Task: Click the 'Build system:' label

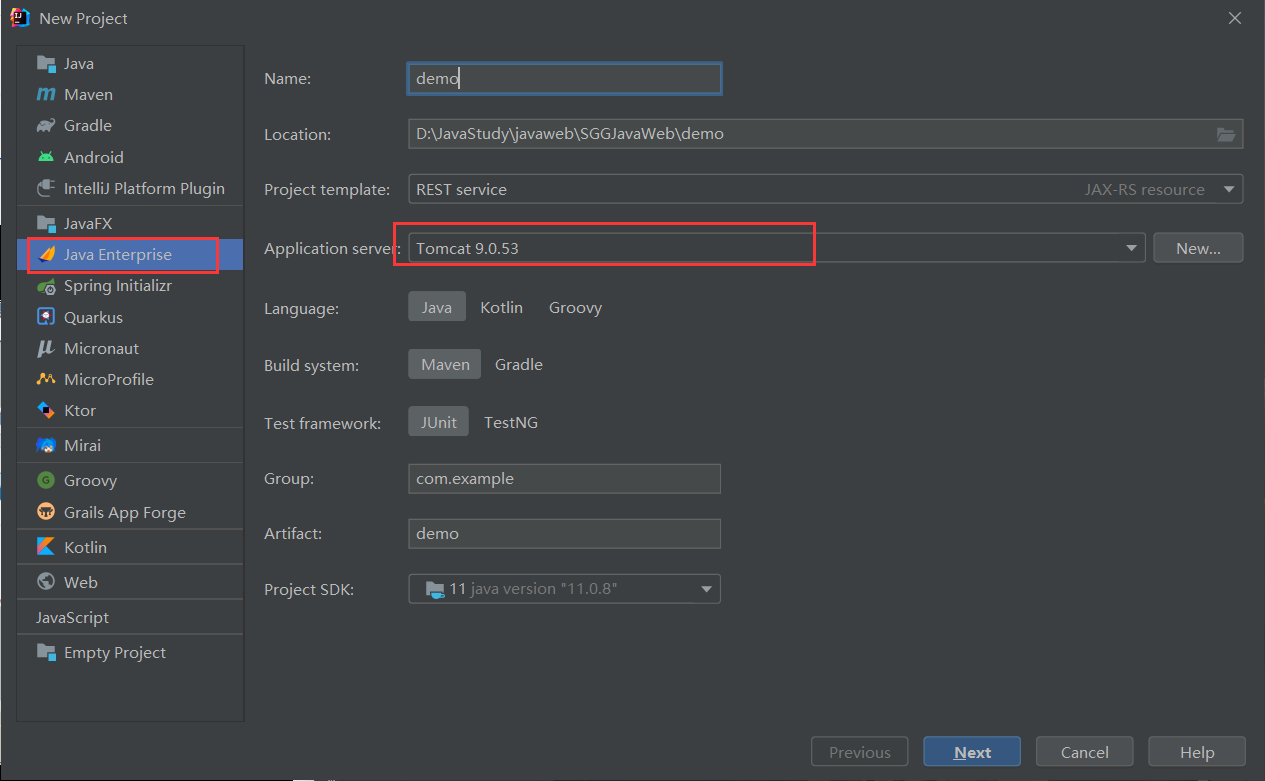Action: tap(311, 366)
